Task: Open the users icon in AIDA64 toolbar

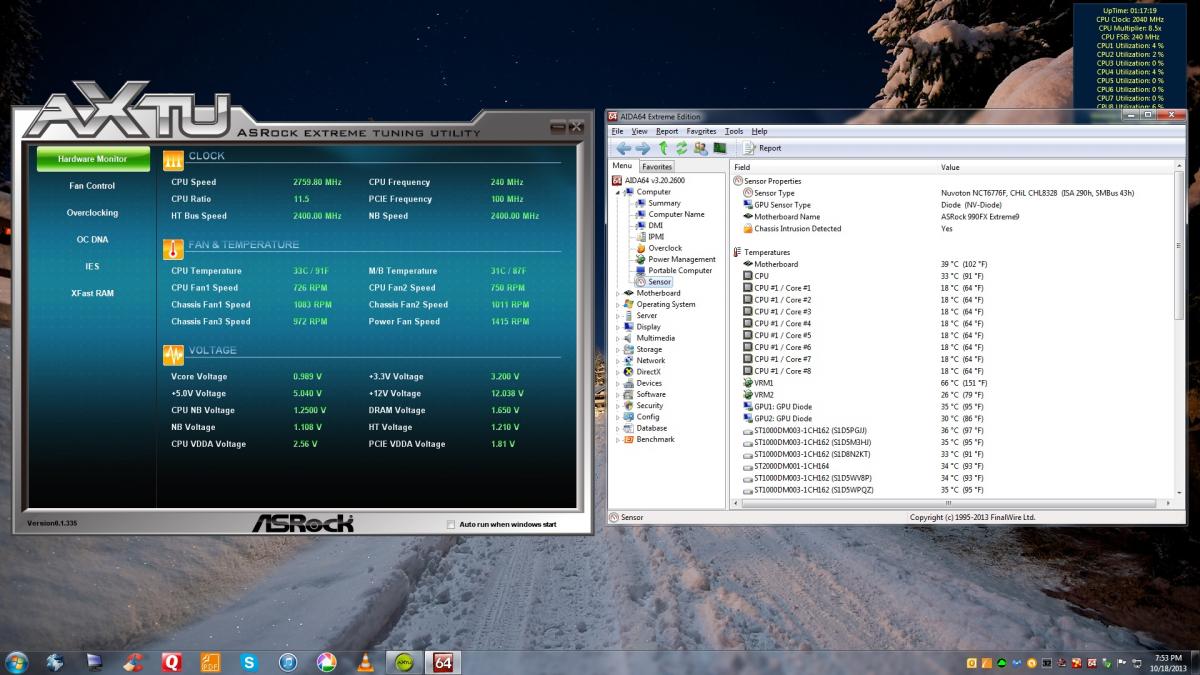Action: 700,148
